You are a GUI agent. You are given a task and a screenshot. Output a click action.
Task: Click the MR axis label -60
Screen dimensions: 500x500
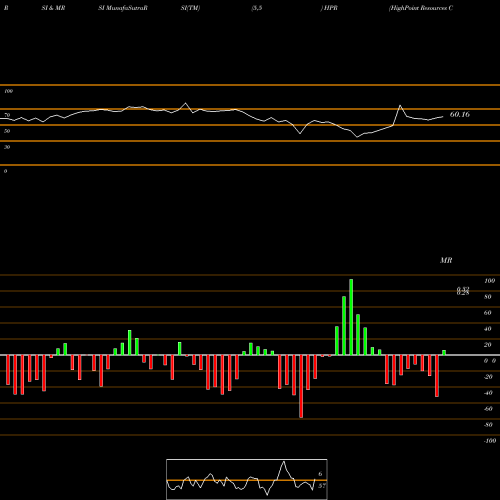pyautogui.click(x=488, y=409)
